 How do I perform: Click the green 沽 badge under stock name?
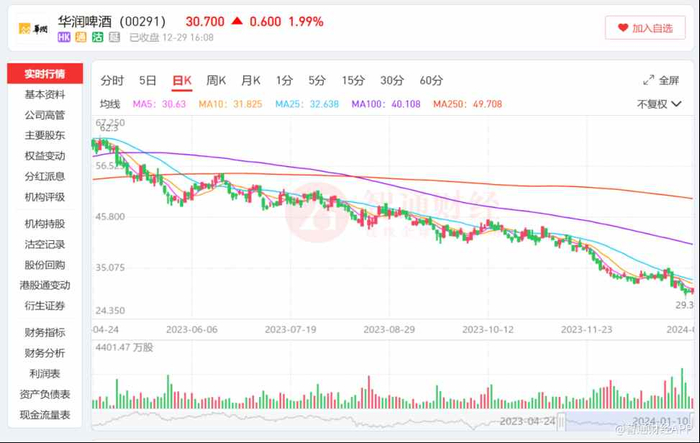(x=98, y=37)
